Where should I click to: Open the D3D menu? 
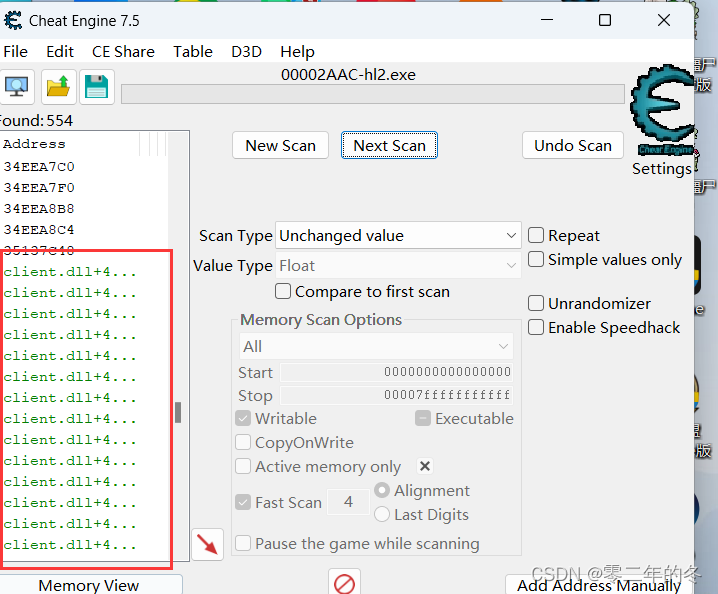(246, 52)
